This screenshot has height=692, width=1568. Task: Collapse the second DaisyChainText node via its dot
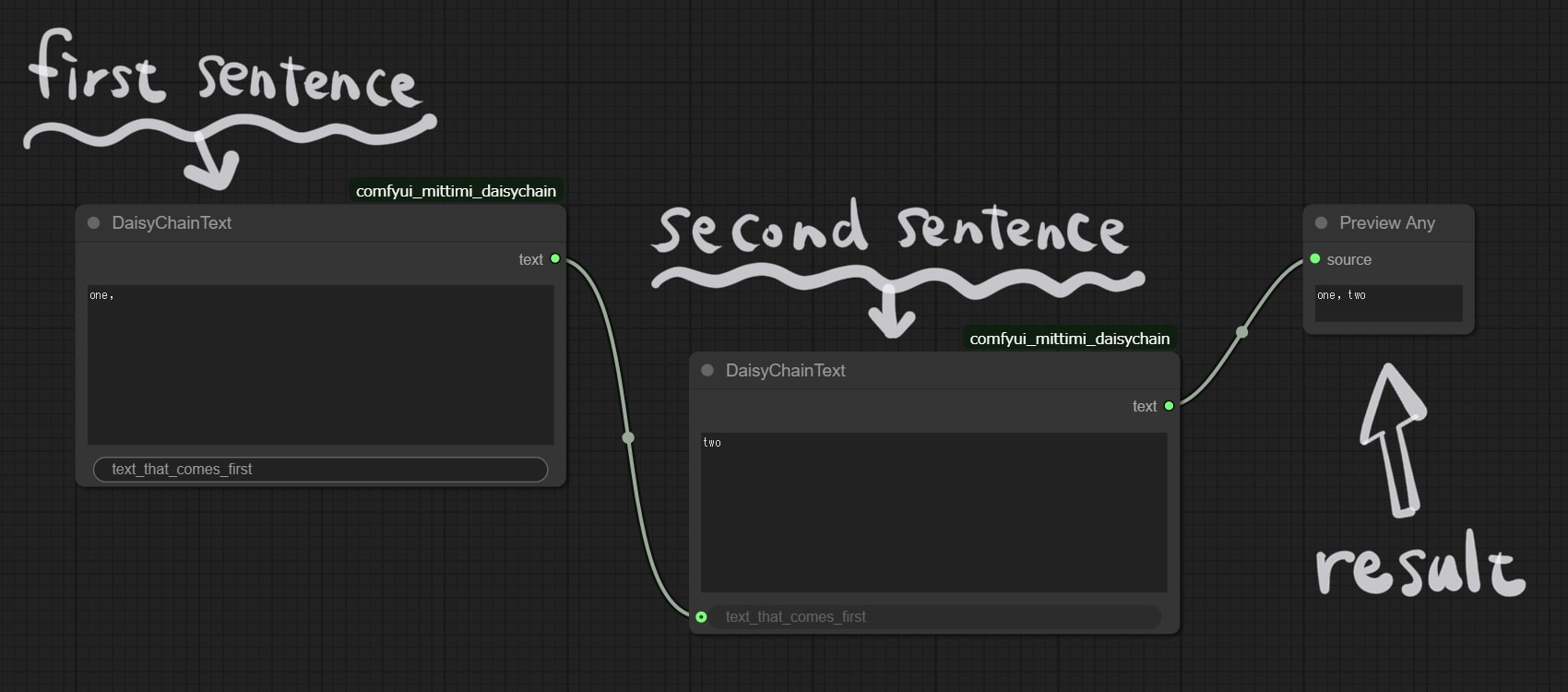click(x=707, y=370)
